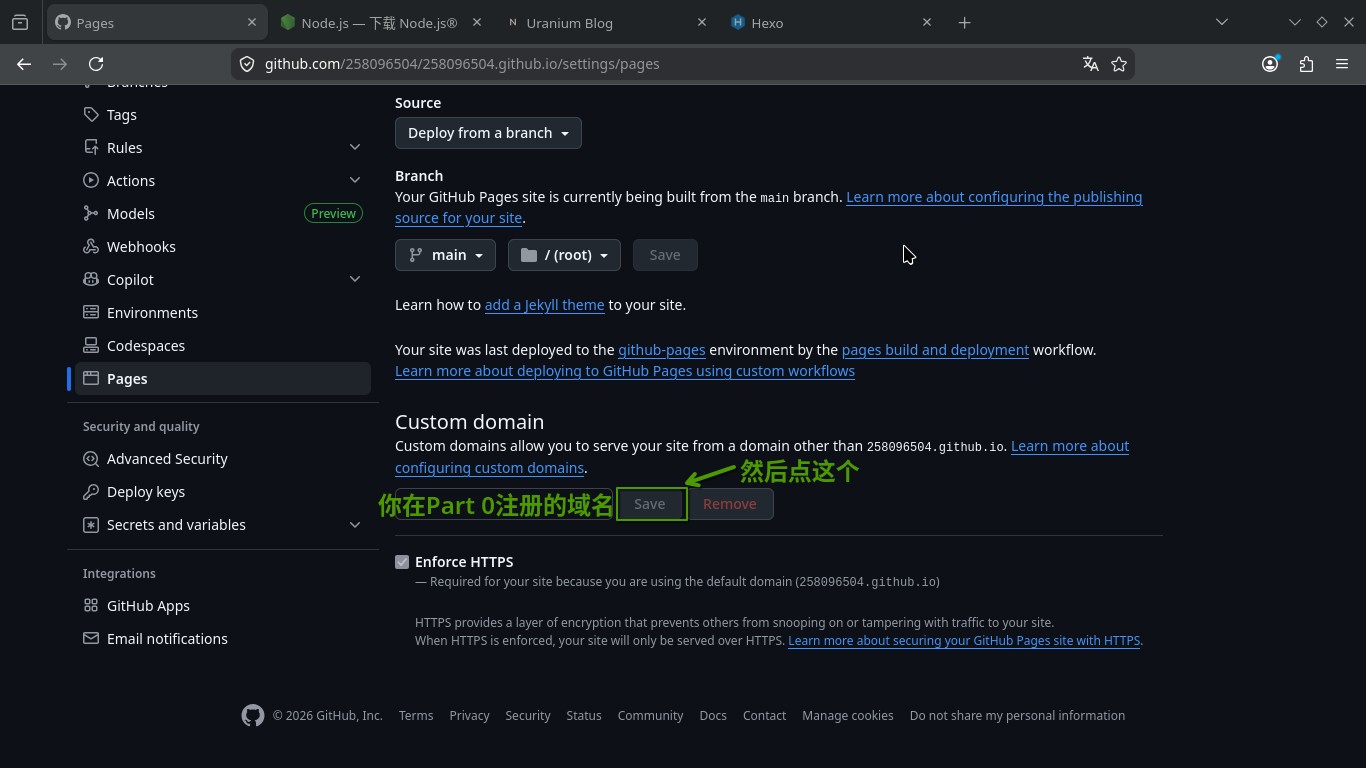Viewport: 1366px width, 768px height.
Task: Click the GitHub Apps sidebar icon
Action: click(x=91, y=606)
